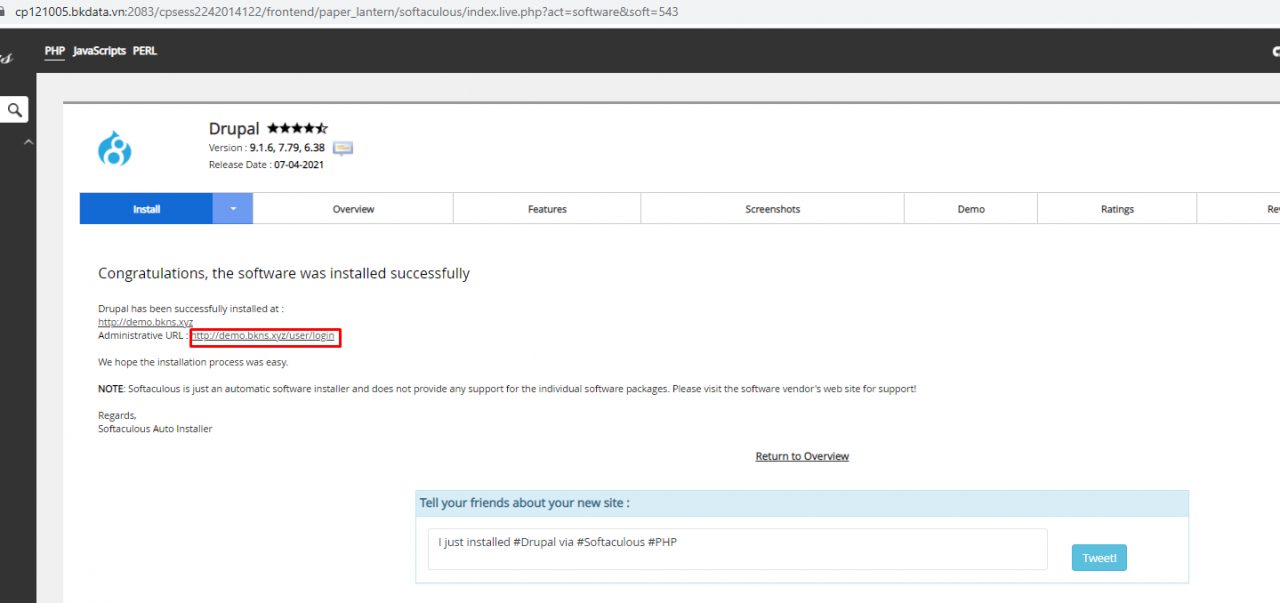
Task: Select the Install tab
Action: point(146,209)
